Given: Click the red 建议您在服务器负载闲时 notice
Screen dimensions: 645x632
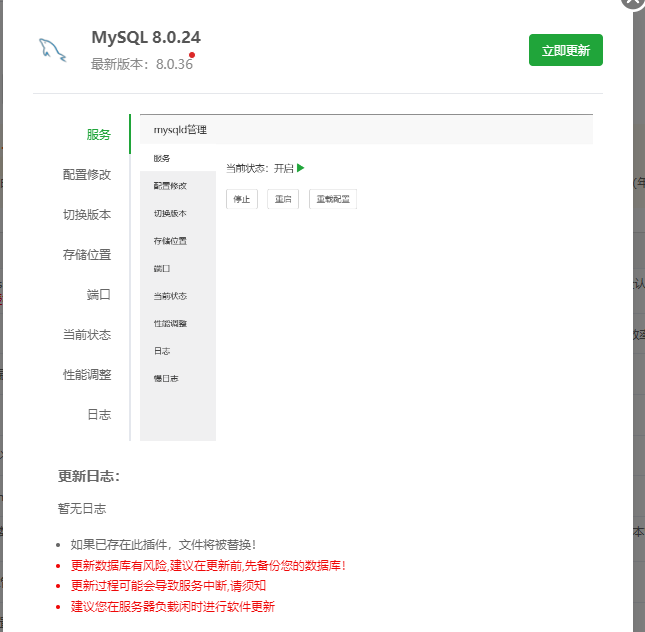Looking at the screenshot, I should click(173, 606).
